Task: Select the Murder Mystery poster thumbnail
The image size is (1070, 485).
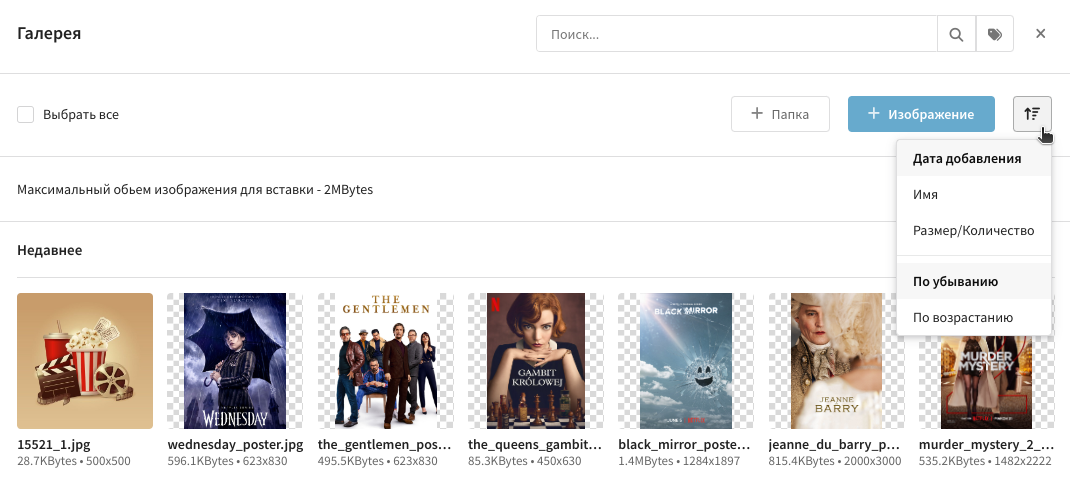Action: pyautogui.click(x=986, y=382)
